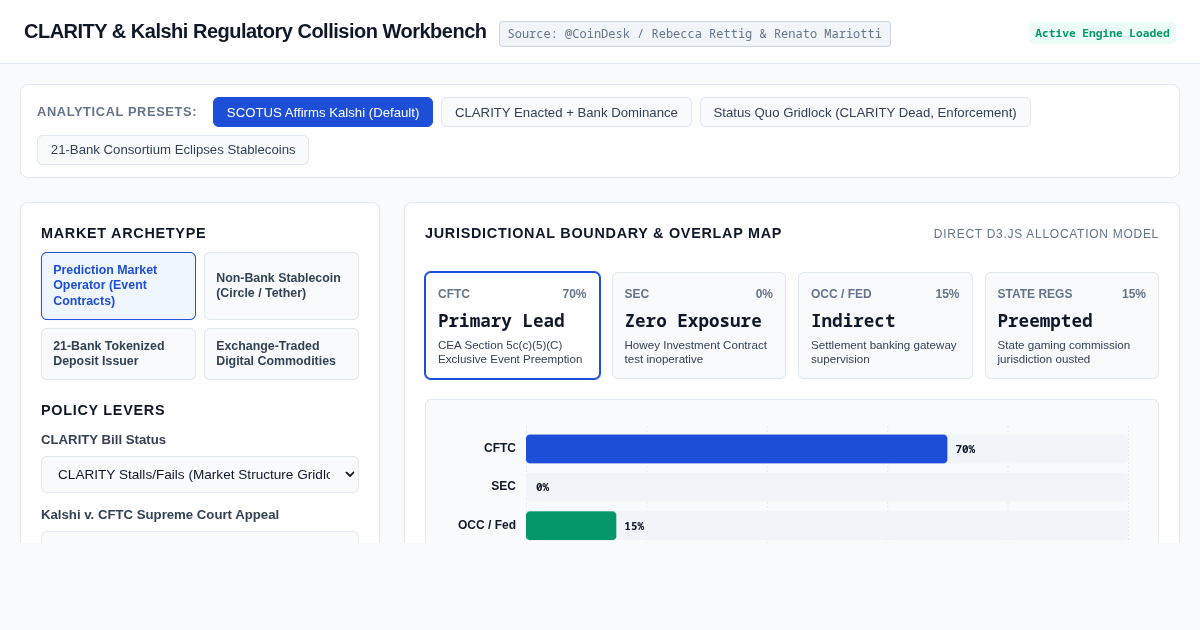The image size is (1200, 630).
Task: Click the SEC 0% chart row
Action: (x=827, y=487)
